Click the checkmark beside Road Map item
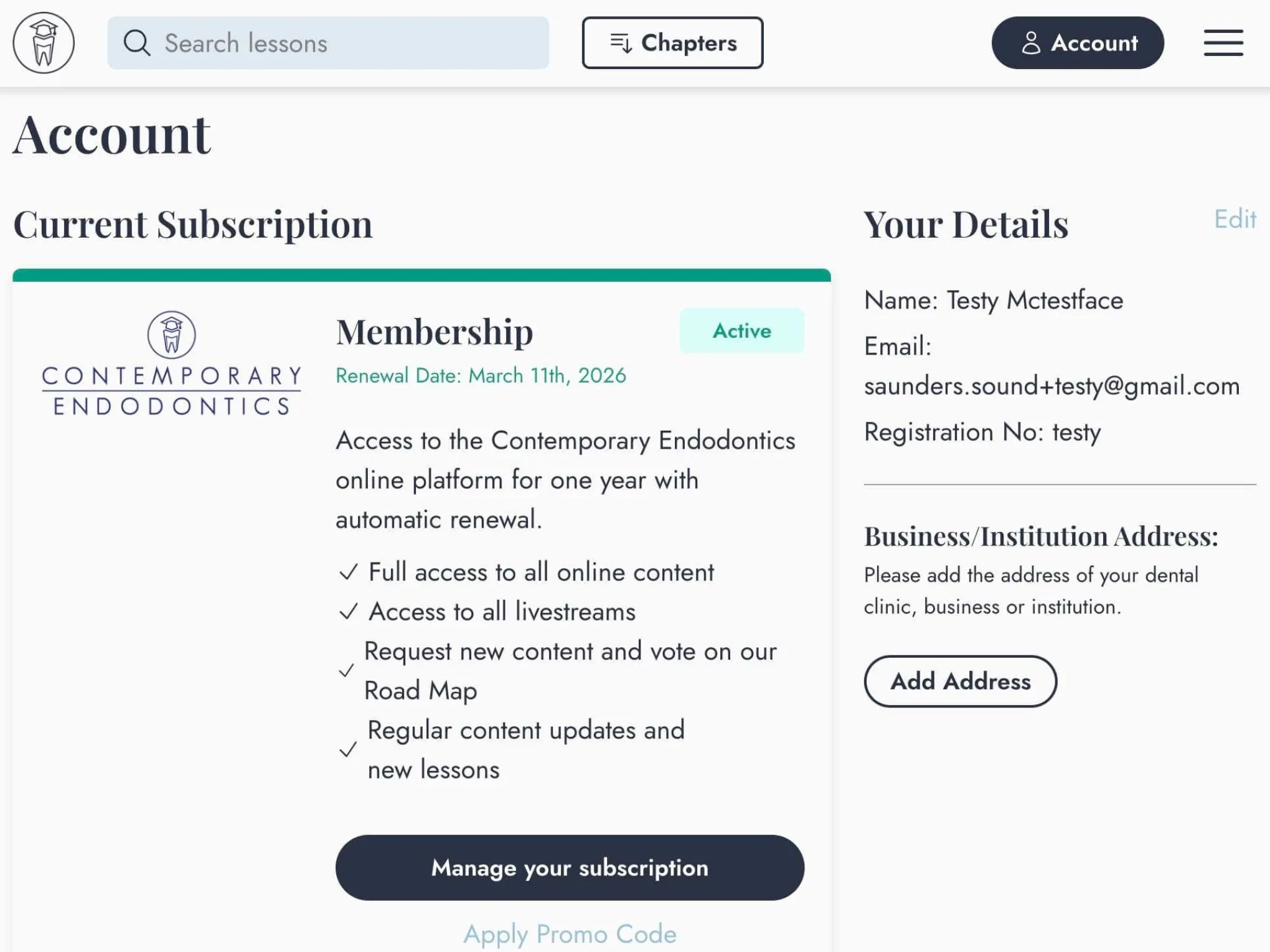Screen dimensions: 1270x952 346,671
